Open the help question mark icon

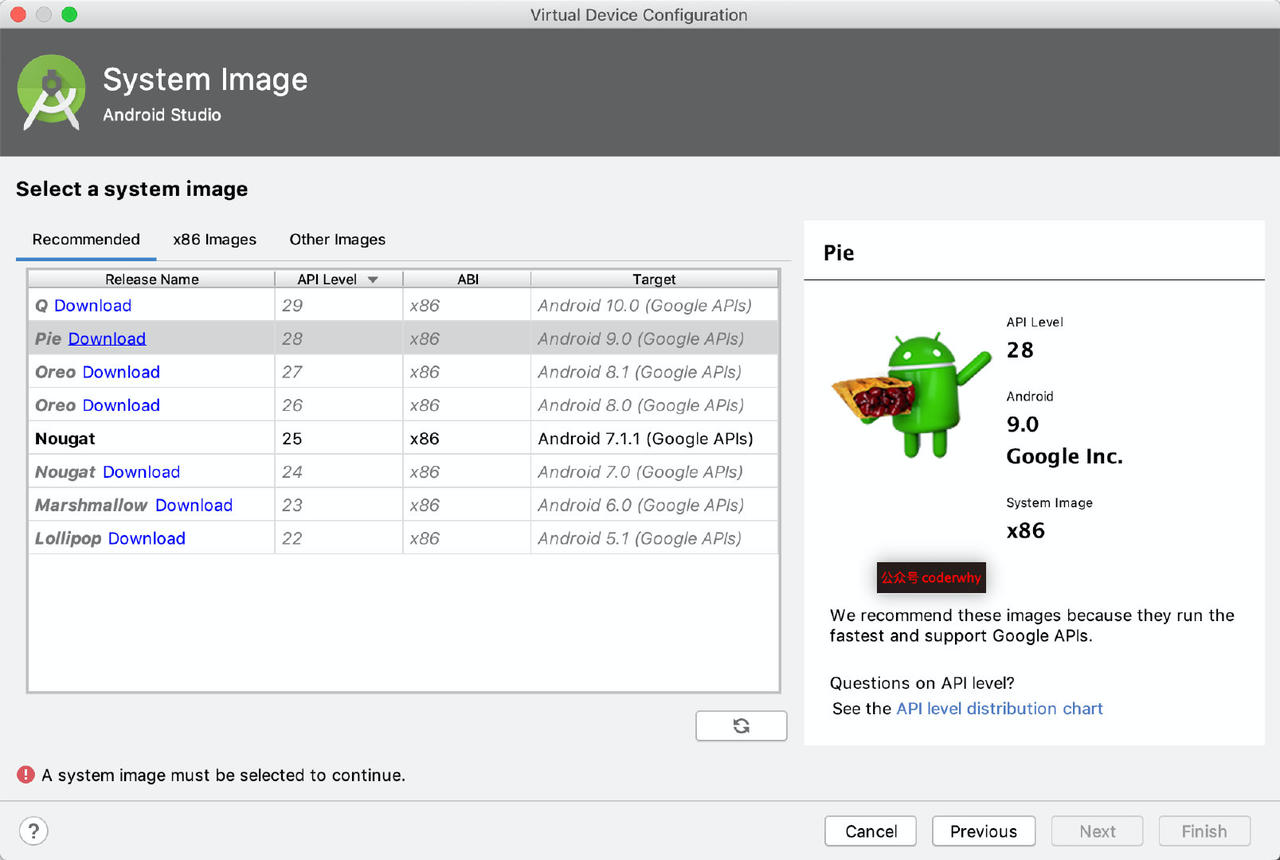click(33, 831)
